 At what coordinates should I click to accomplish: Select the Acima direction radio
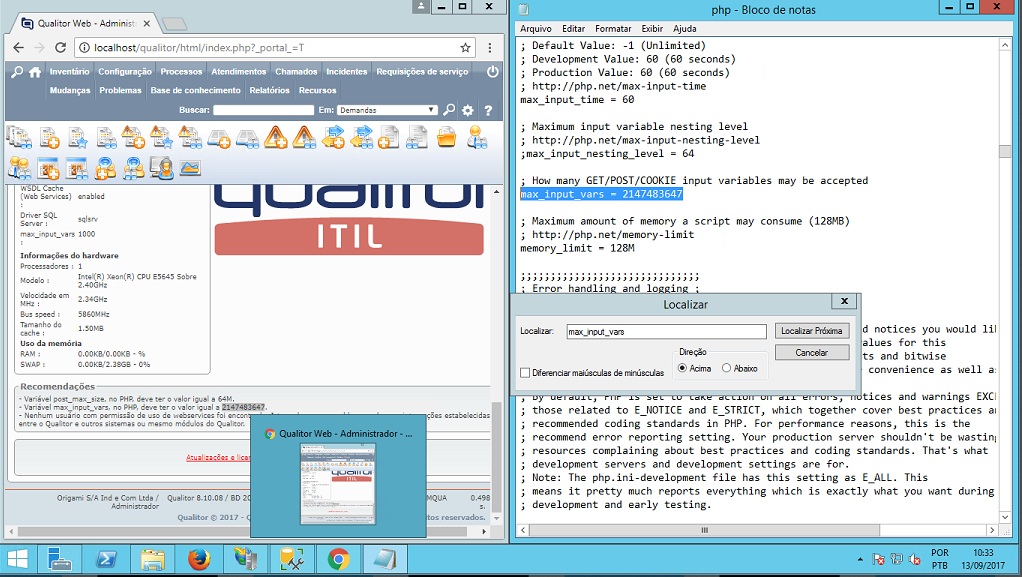click(x=682, y=368)
